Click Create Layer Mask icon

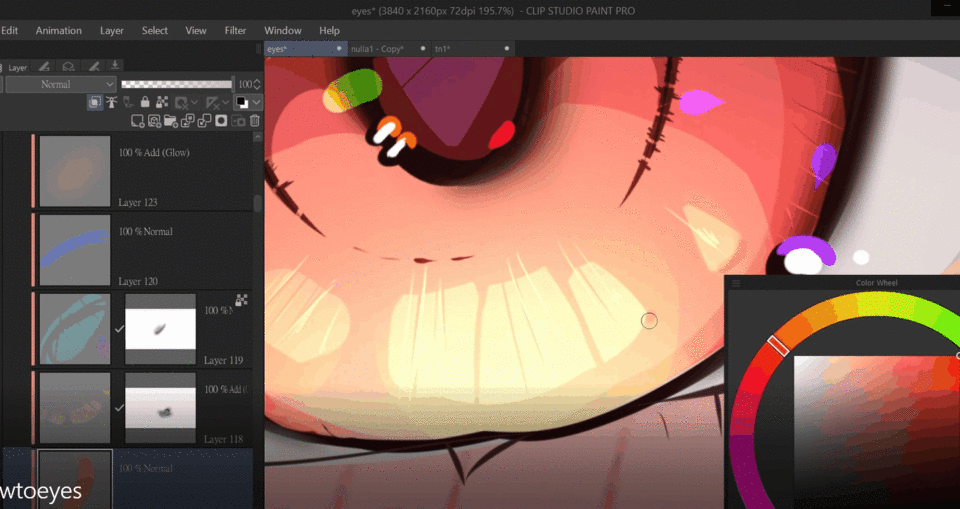(x=221, y=121)
